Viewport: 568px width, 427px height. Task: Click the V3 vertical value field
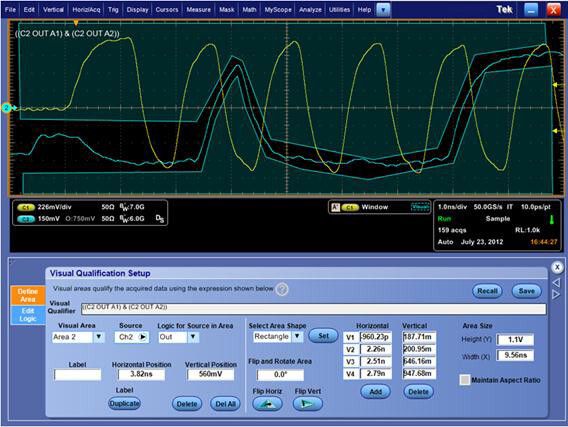419,361
